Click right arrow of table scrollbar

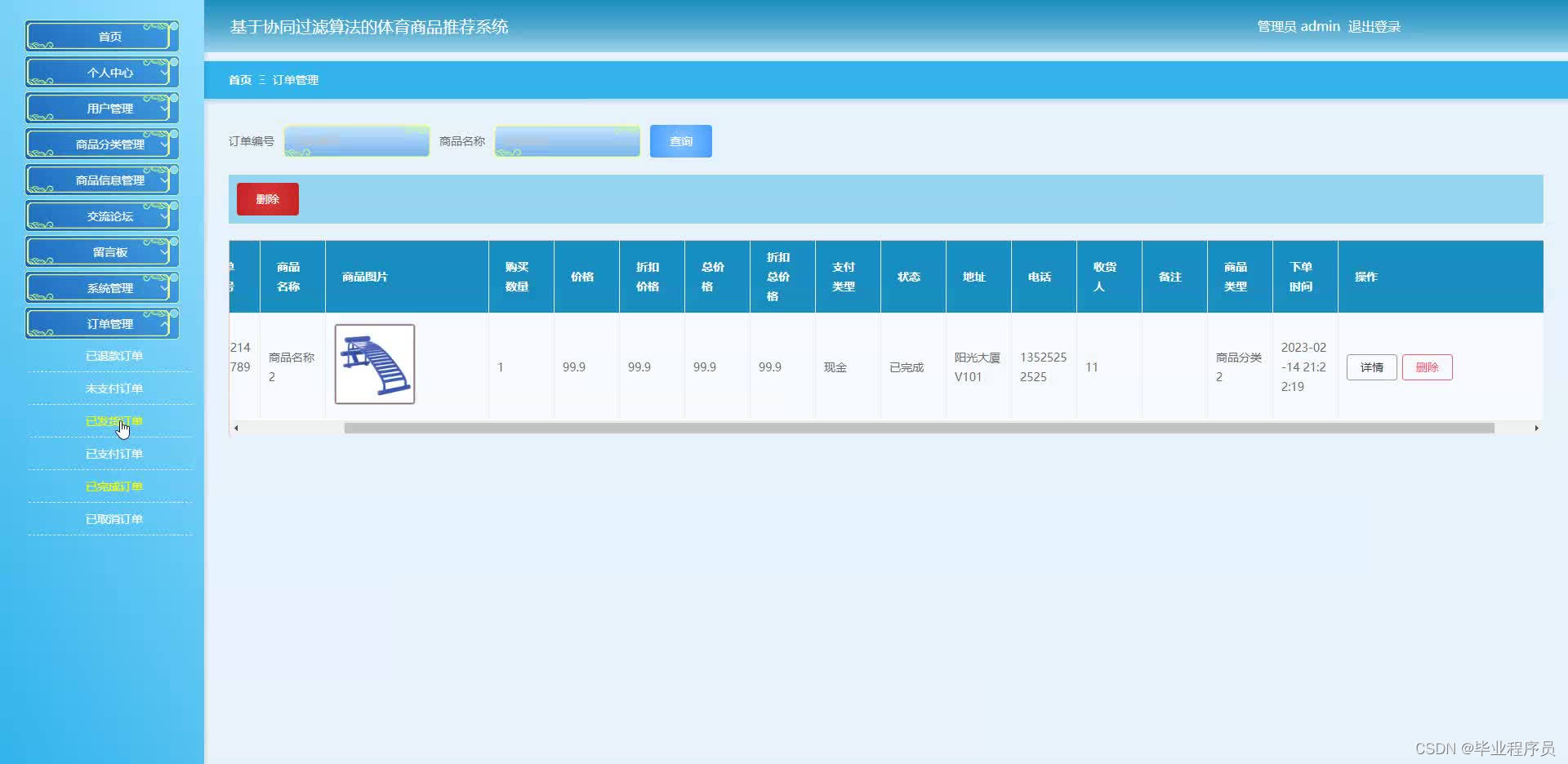[x=1536, y=428]
